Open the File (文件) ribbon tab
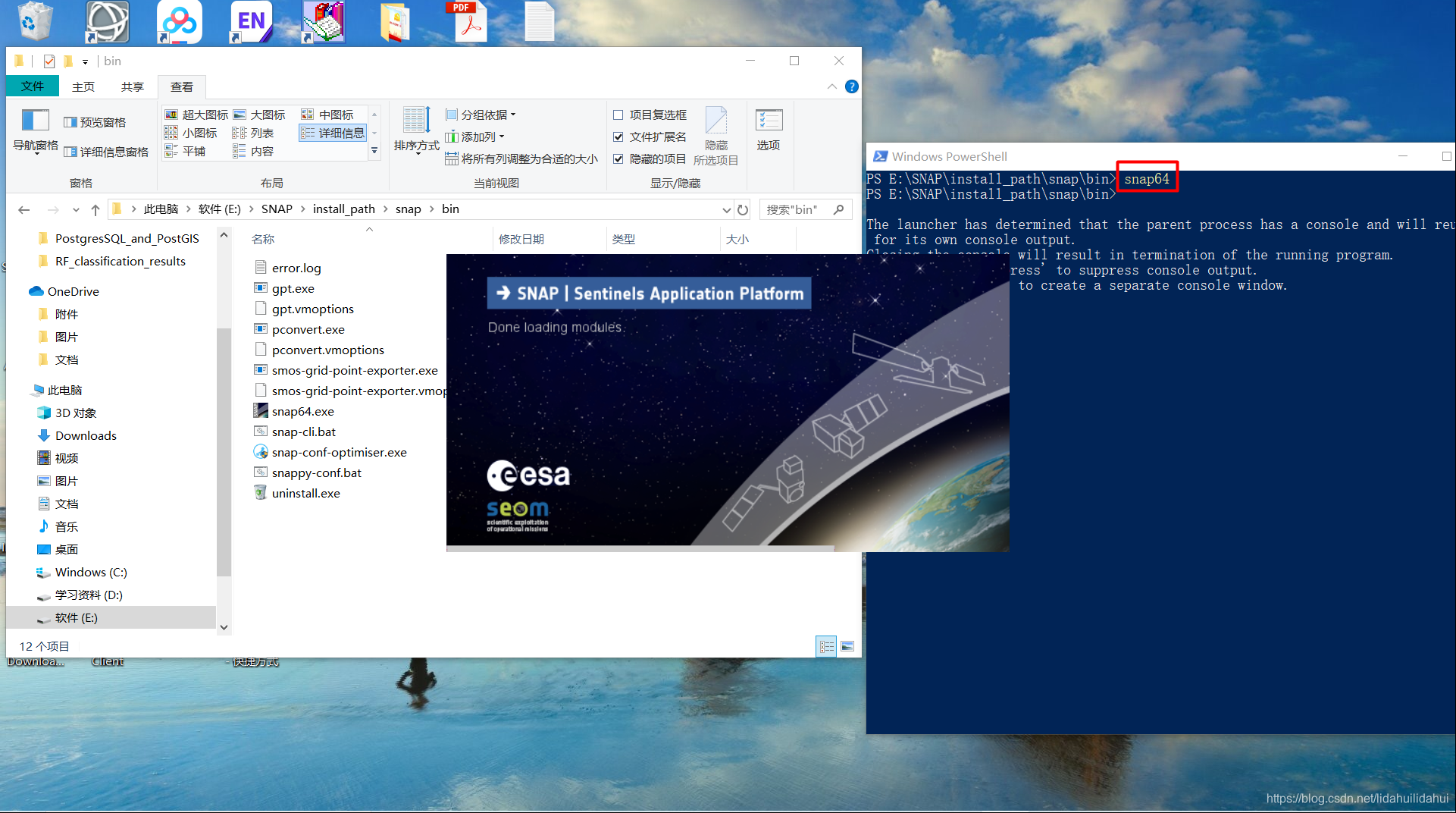This screenshot has height=813, width=1456. 32,86
